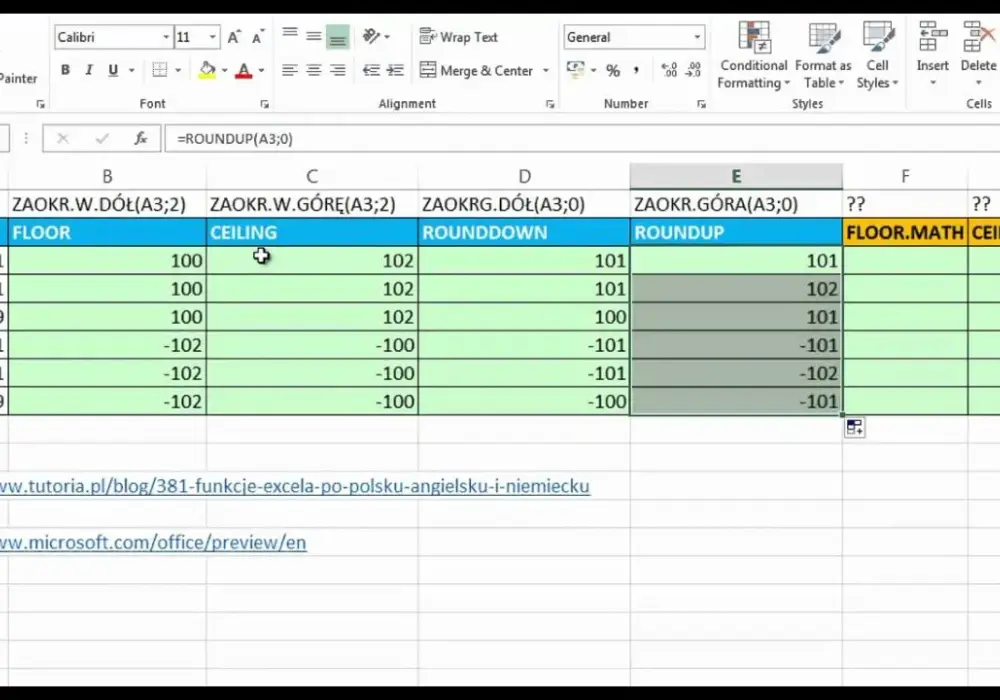Screen dimensions: 1000x700
Task: Select the CEILING header cell
Action: click(312, 232)
